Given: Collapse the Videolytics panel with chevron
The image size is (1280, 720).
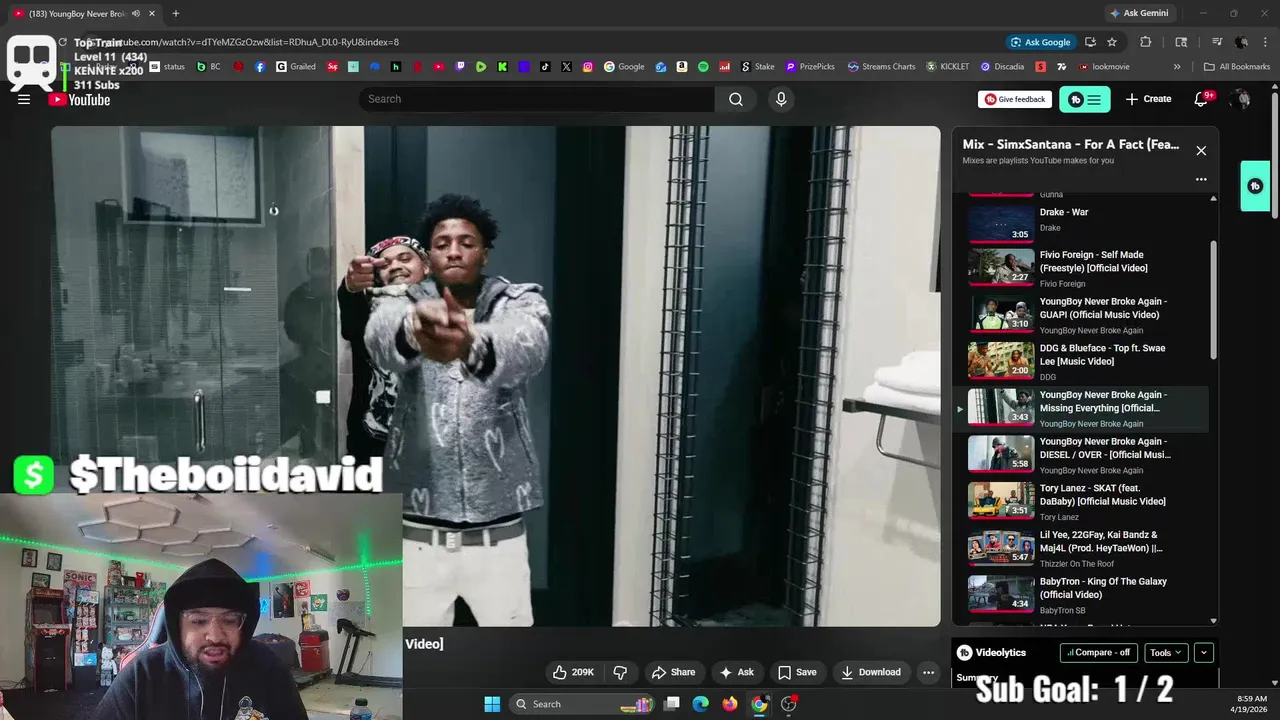Looking at the screenshot, I should [1204, 652].
